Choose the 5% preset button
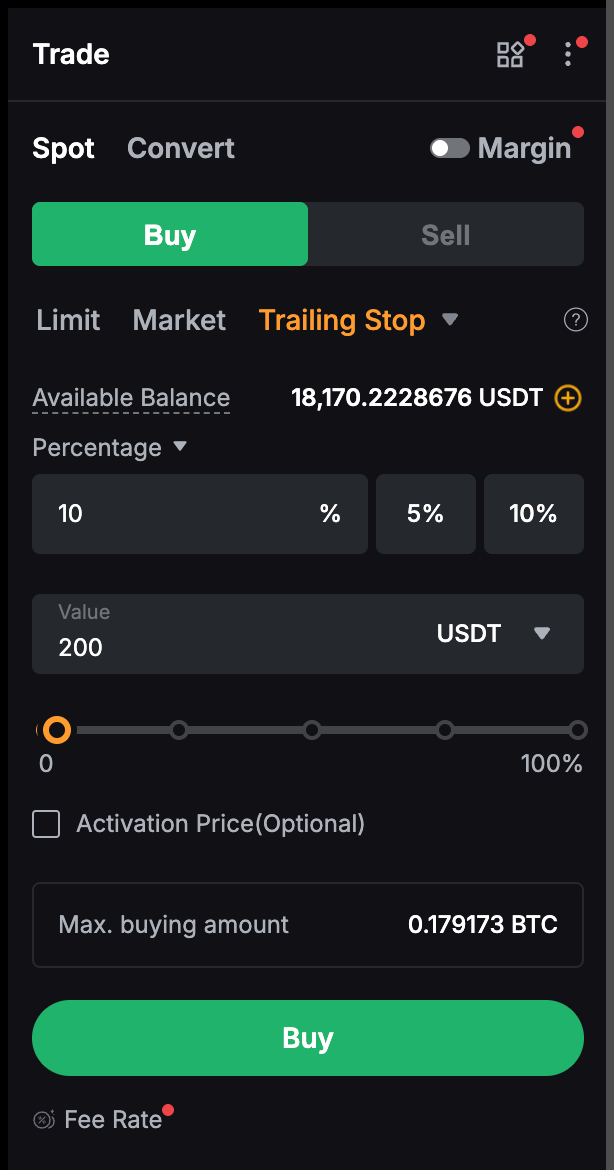This screenshot has height=1170, width=614. (425, 514)
